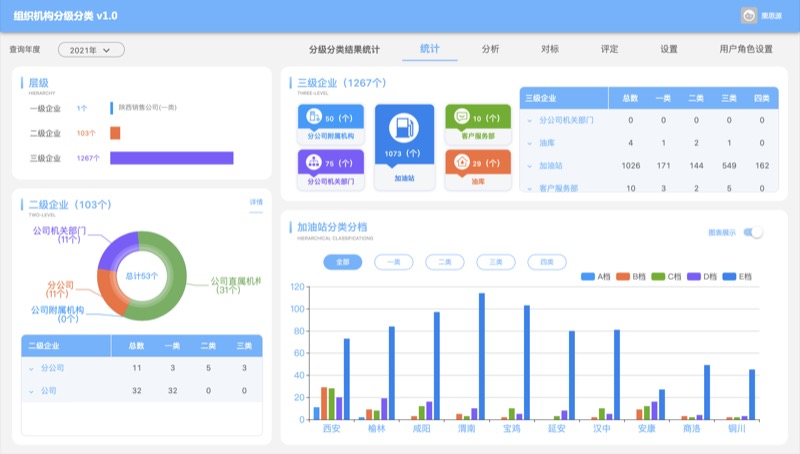This screenshot has height=454, width=800.
Task: Click the 铜川 axis label
Action: 737,428
